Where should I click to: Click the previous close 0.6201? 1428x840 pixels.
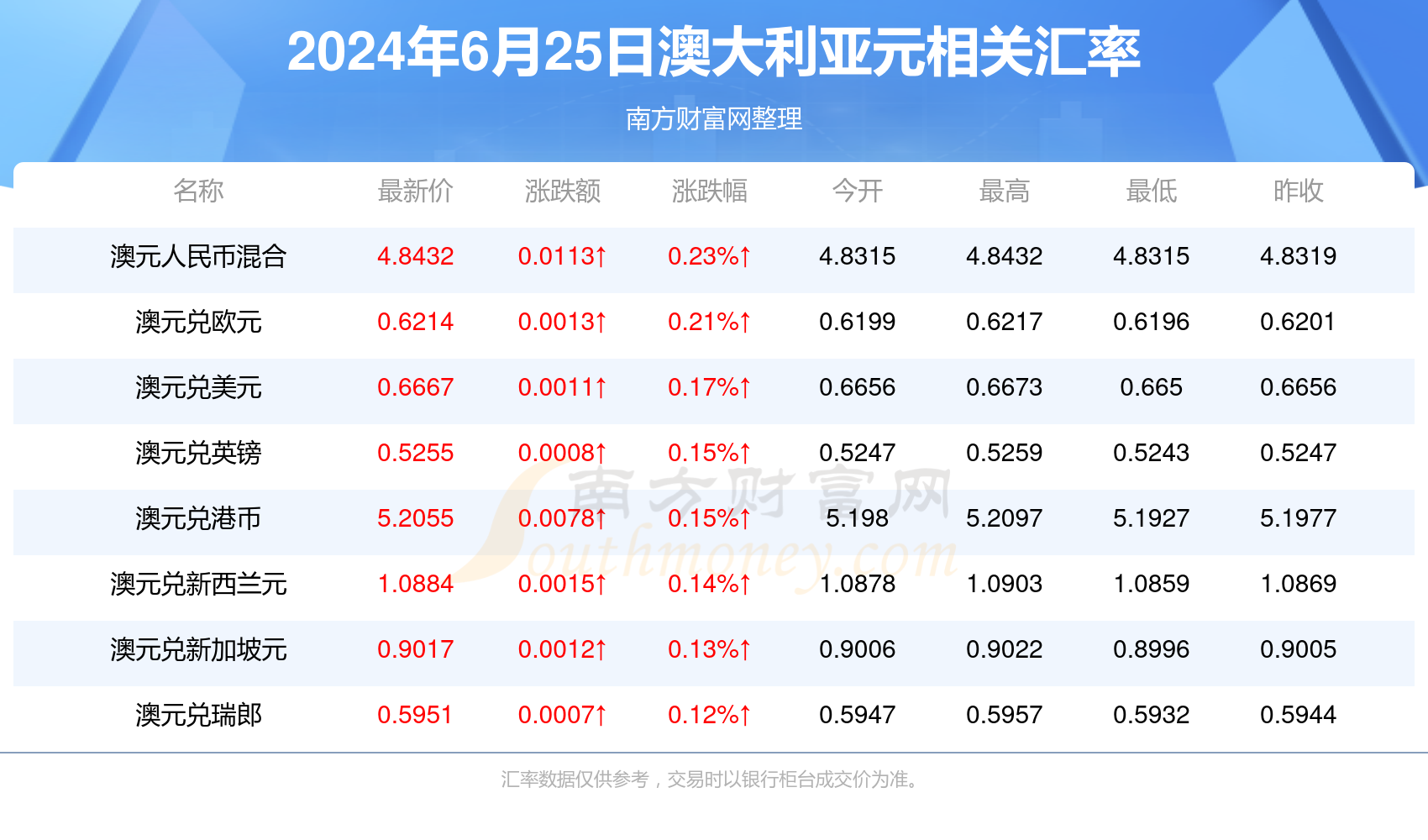tap(1299, 322)
